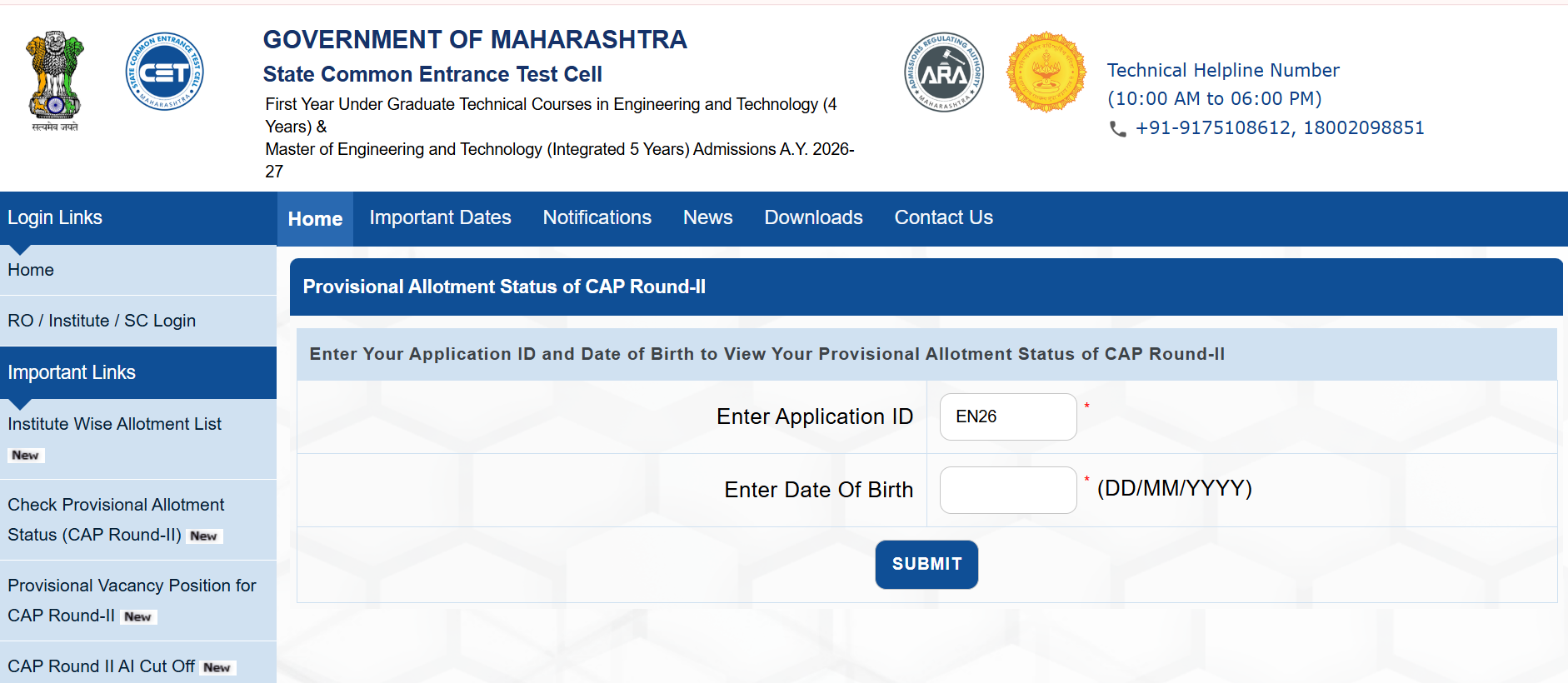Open the Home tab in navigation bar
1568x683 pixels.
315,218
